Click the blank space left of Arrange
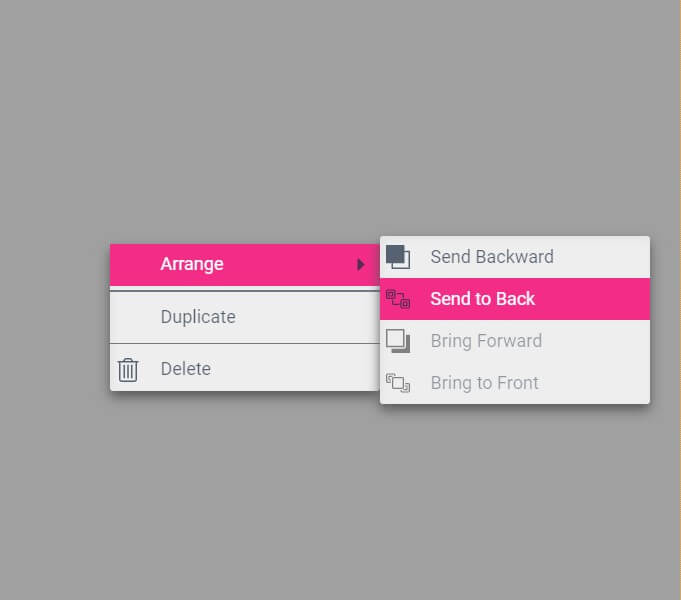 coord(135,265)
